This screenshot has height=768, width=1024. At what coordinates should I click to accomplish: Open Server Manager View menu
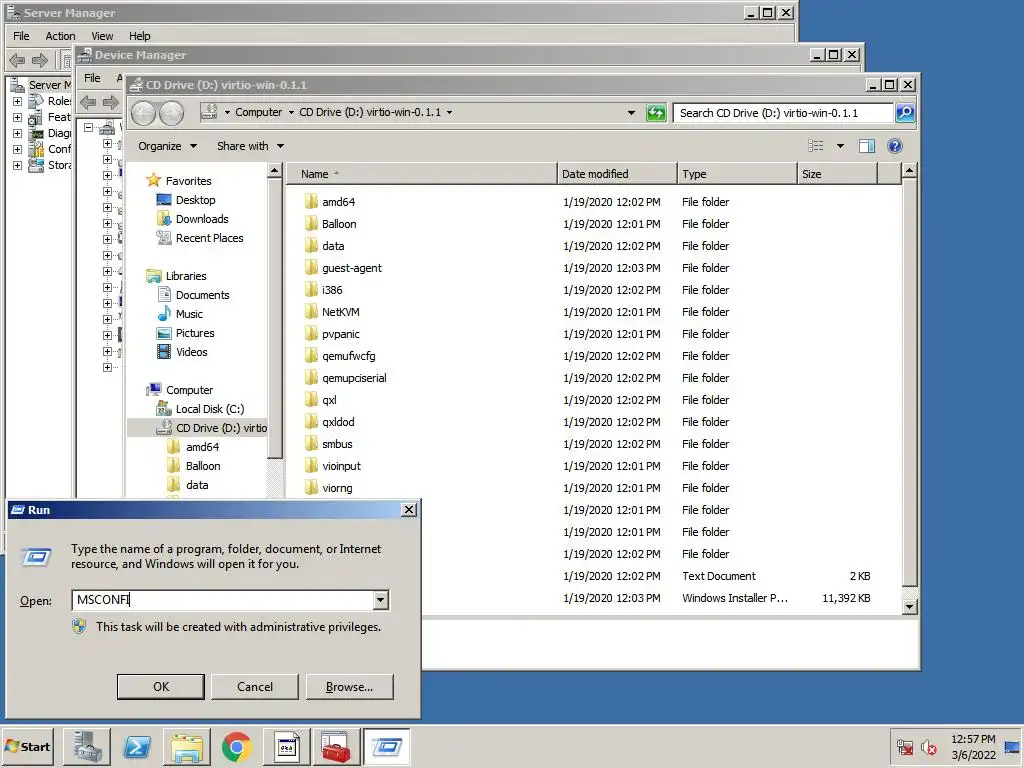[x=102, y=36]
